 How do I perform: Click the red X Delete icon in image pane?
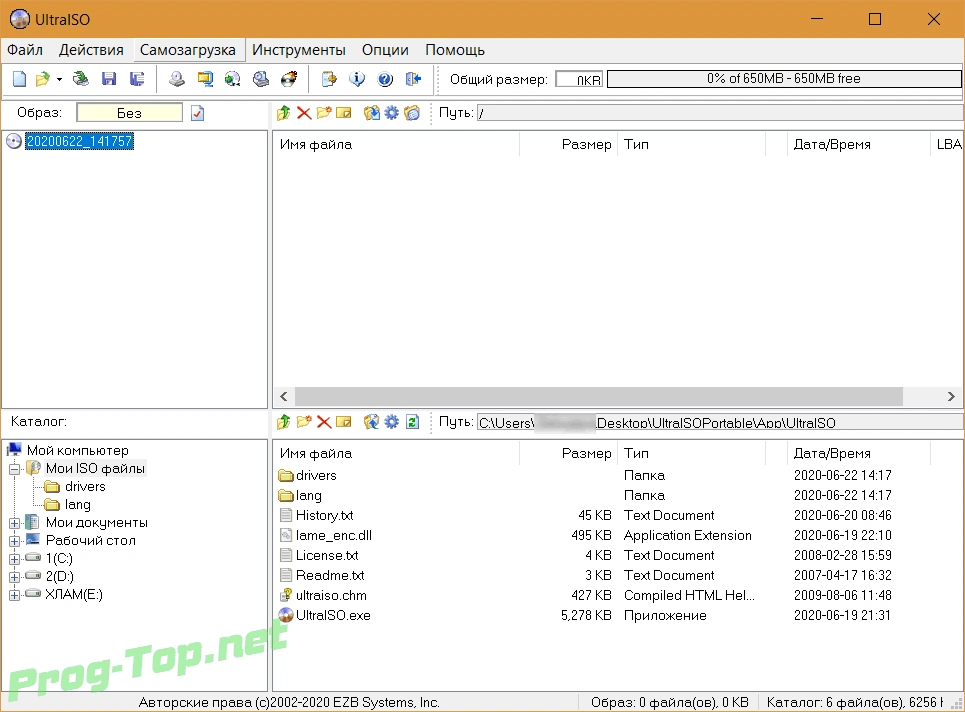click(304, 113)
